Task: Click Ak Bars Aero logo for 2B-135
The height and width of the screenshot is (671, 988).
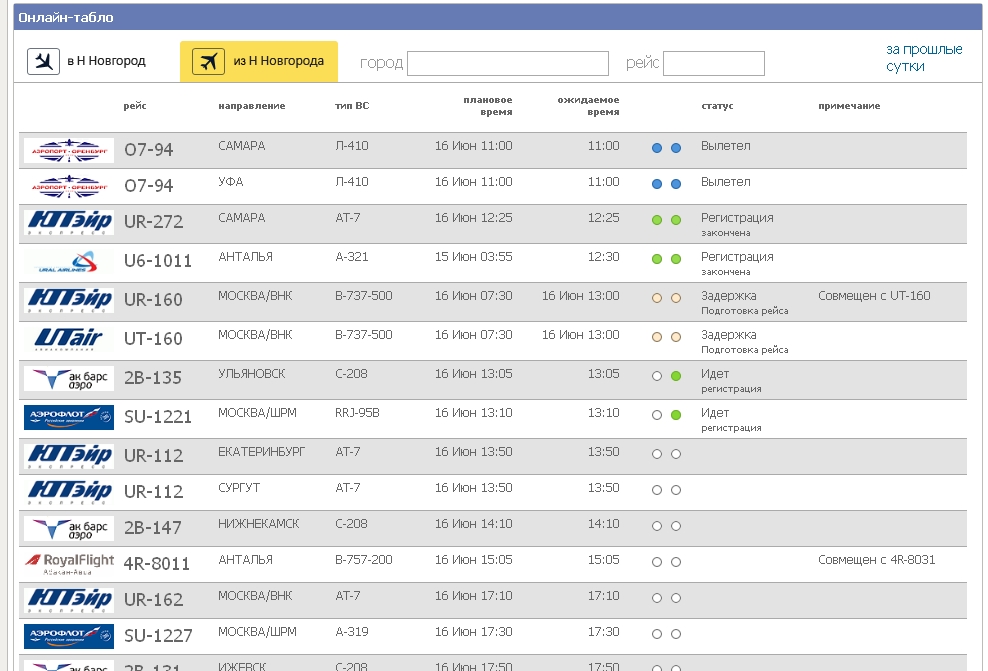Action: (x=69, y=379)
